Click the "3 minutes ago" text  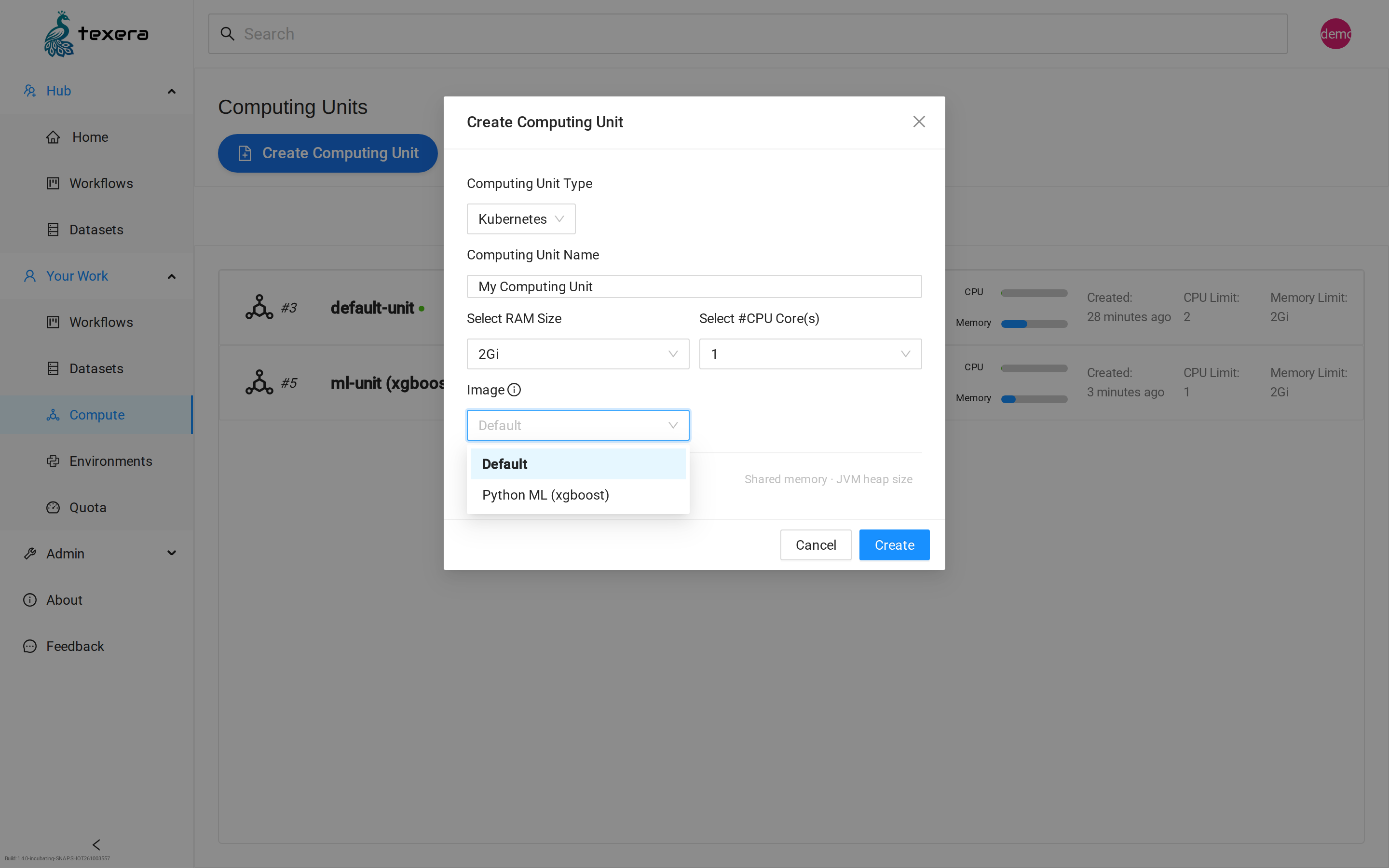coord(1125,392)
